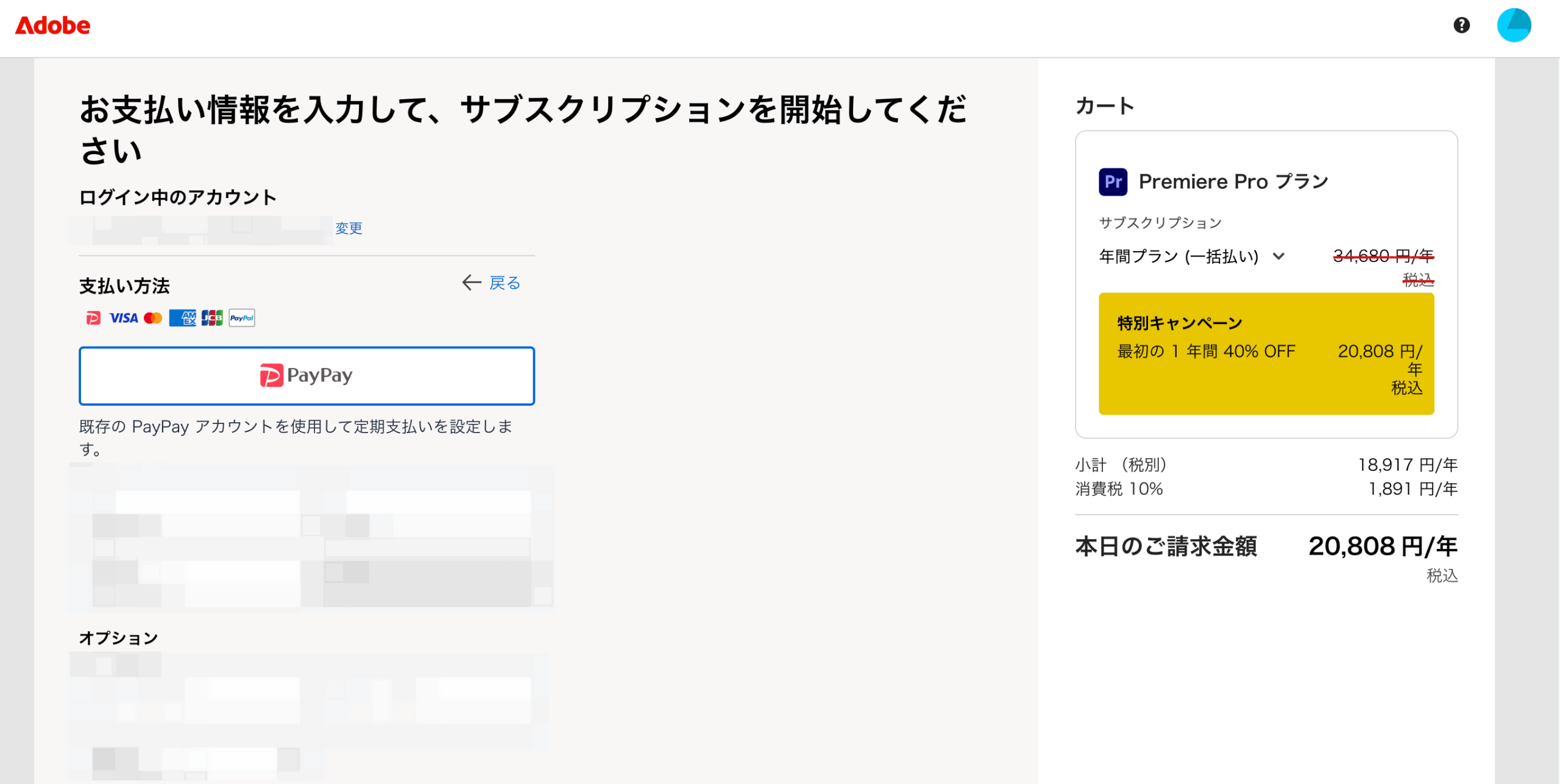Click the 変更 account change link

point(349,228)
